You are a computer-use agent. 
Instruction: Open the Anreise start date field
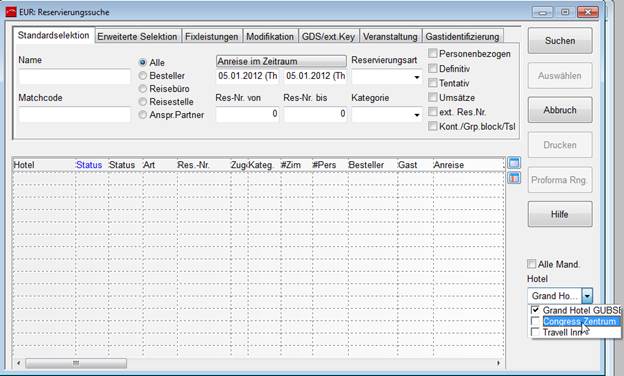(247, 76)
